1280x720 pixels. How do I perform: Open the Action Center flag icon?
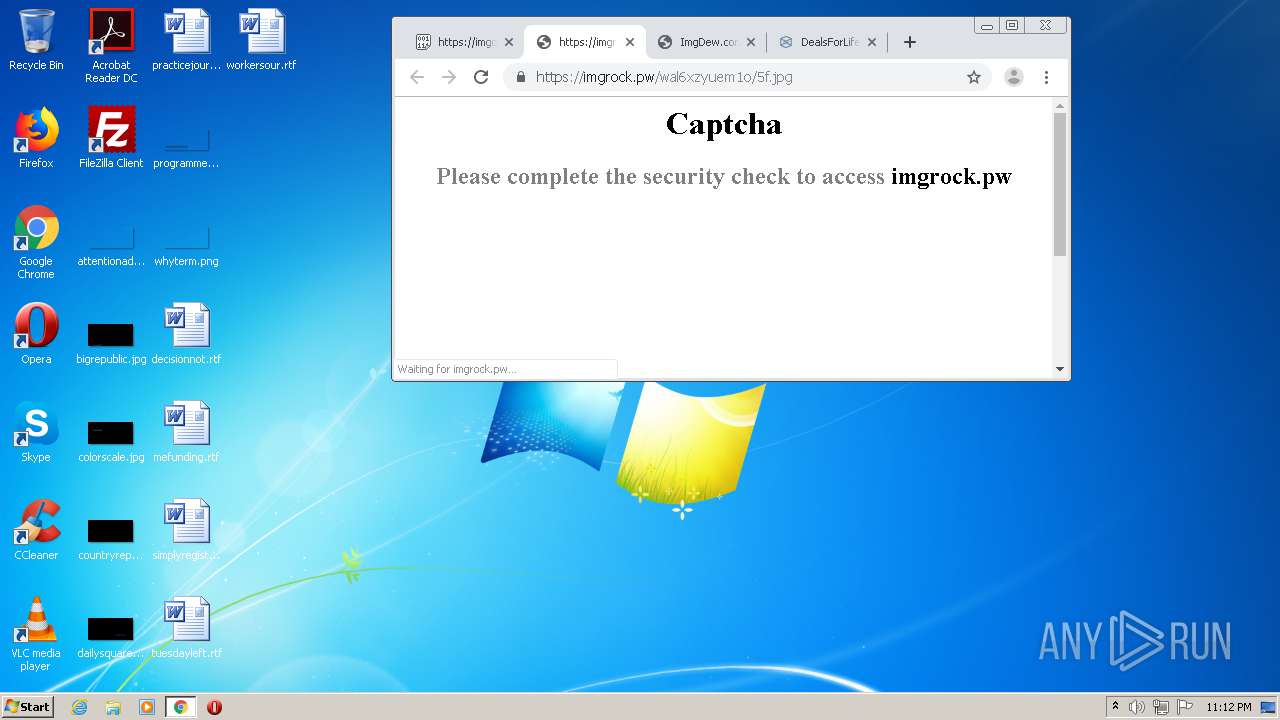(x=1185, y=707)
